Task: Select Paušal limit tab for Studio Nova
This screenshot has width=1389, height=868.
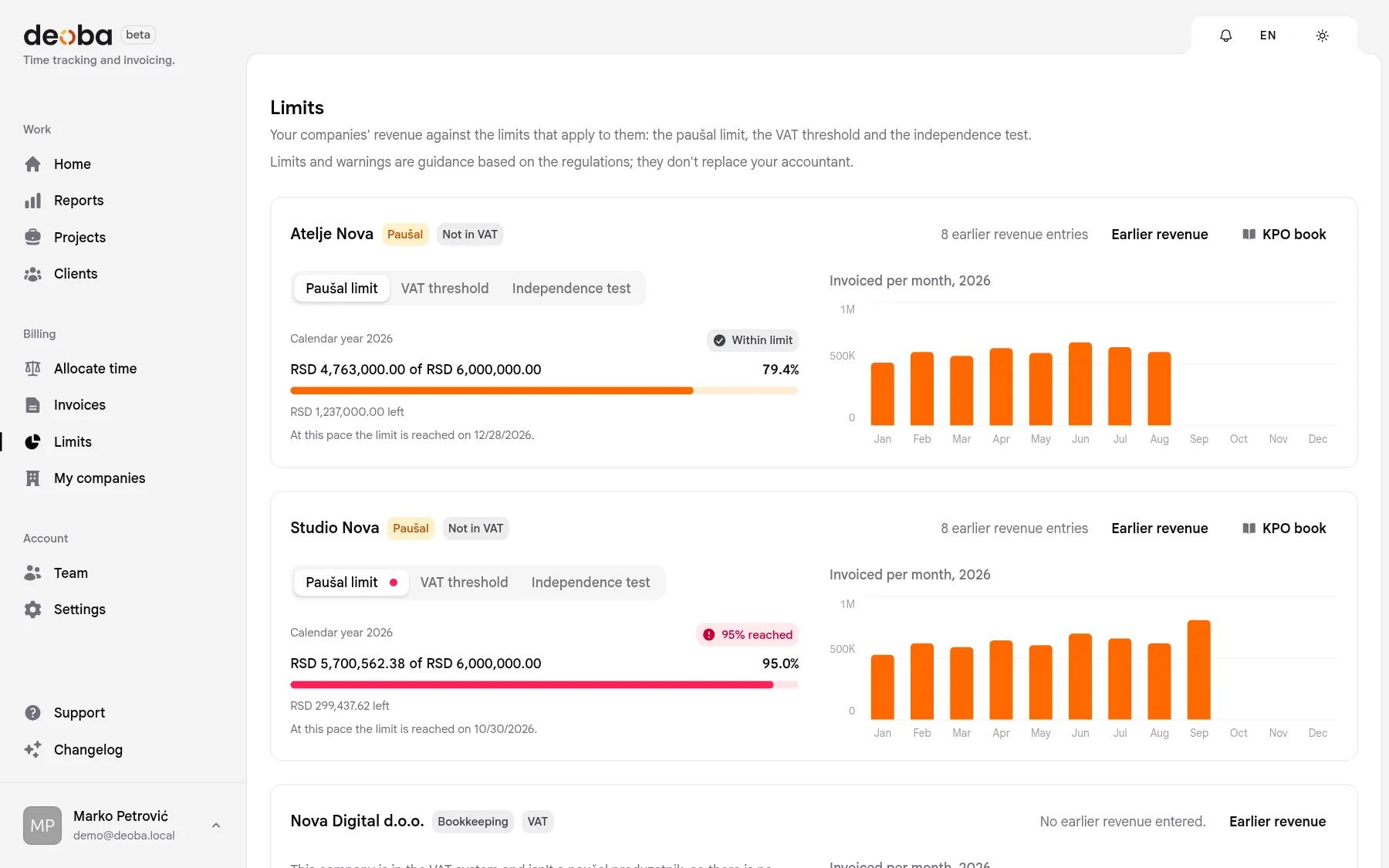Action: pyautogui.click(x=351, y=583)
